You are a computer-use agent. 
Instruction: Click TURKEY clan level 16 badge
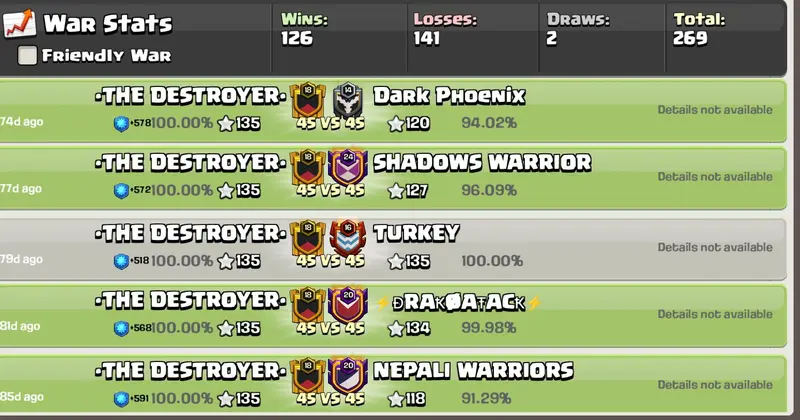tap(347, 237)
